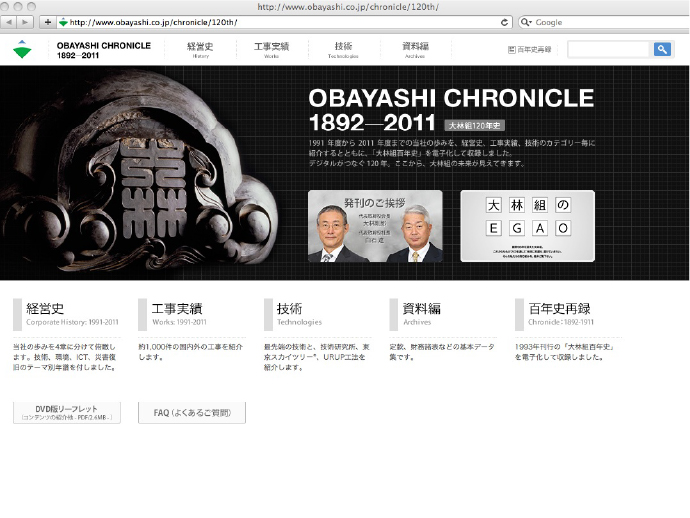
Task: Open the 経営史 History menu item
Action: 200,49
